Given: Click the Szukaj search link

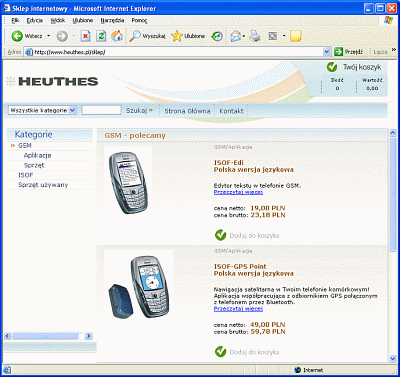Looking at the screenshot, I should coord(139,111).
